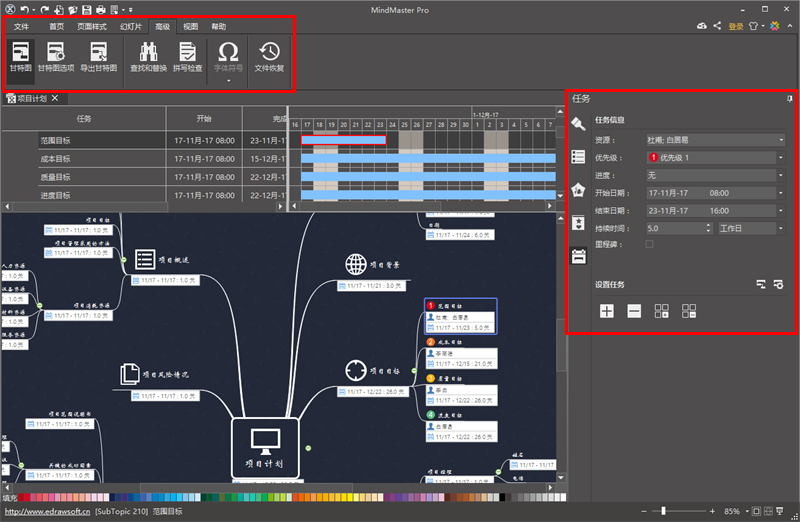
Task: Expand the 字体符号 symbol dropdown arrow
Action: pos(228,81)
